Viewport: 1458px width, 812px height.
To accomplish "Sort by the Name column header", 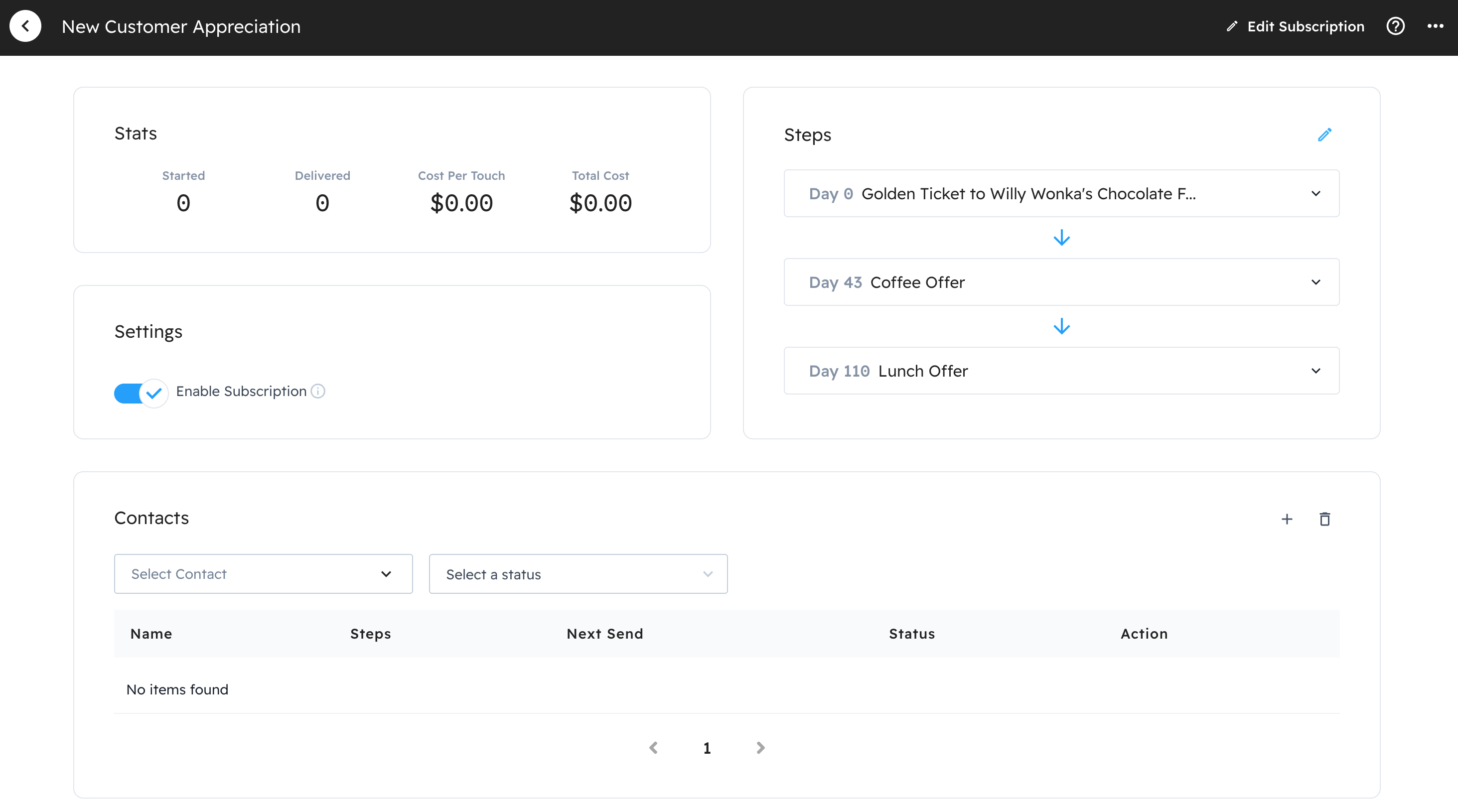I will [x=151, y=634].
